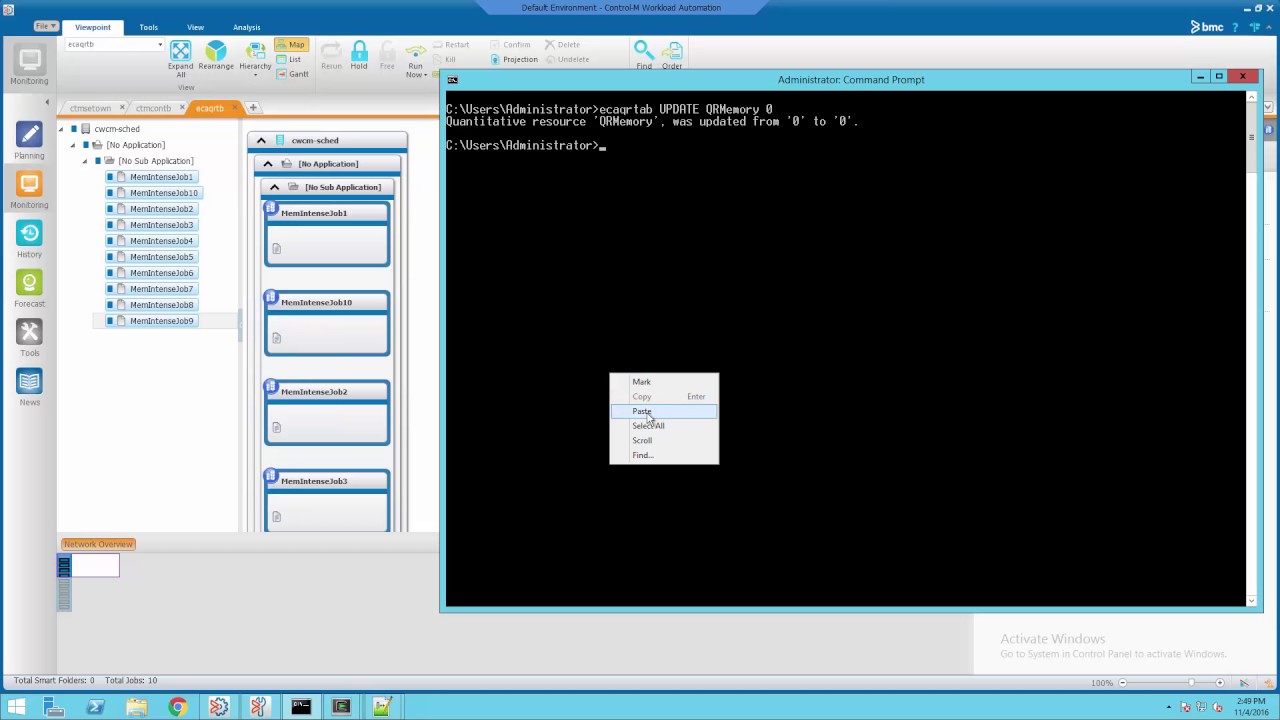Click the Free unlock icon
1280x720 pixels.
pyautogui.click(x=387, y=51)
